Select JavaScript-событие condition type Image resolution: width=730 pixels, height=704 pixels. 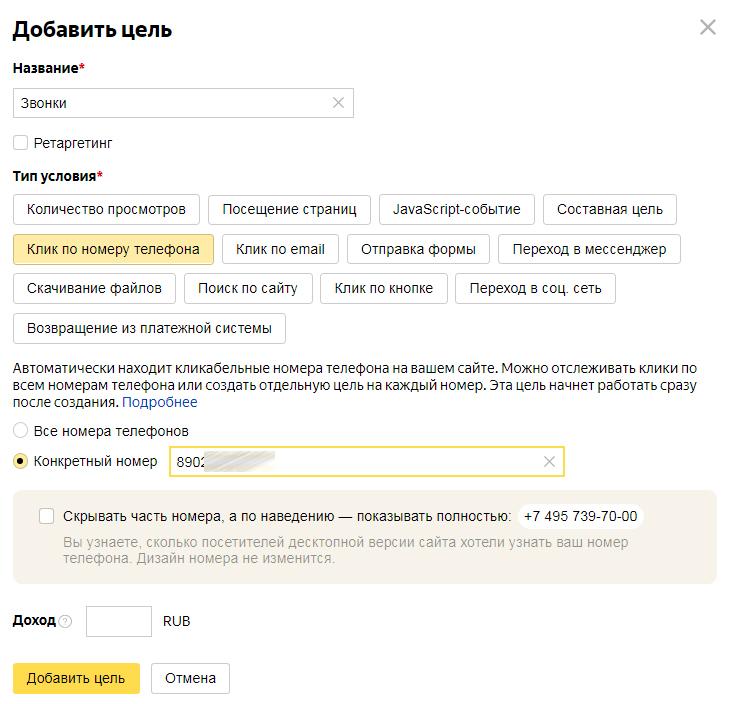pyautogui.click(x=456, y=209)
